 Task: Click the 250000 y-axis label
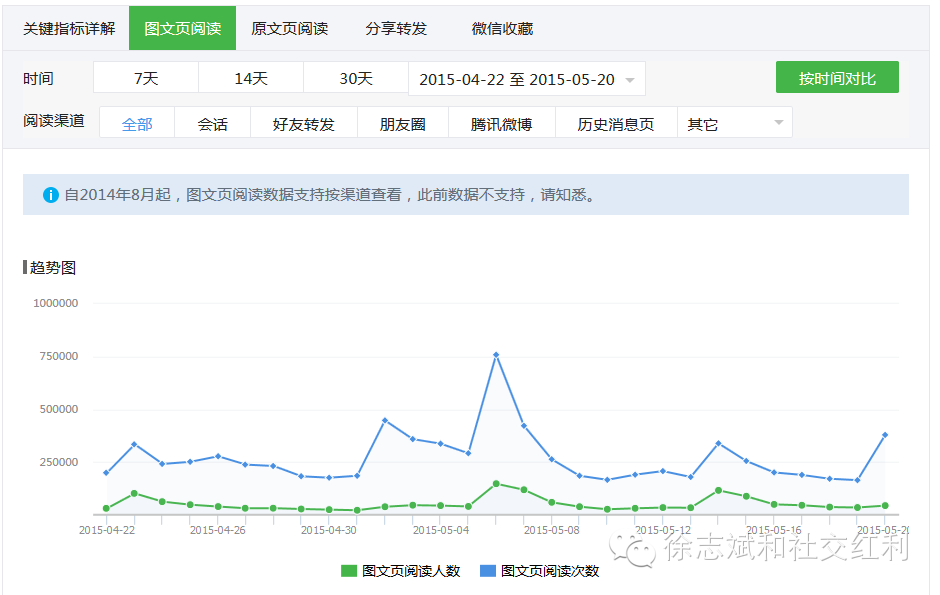(x=59, y=462)
